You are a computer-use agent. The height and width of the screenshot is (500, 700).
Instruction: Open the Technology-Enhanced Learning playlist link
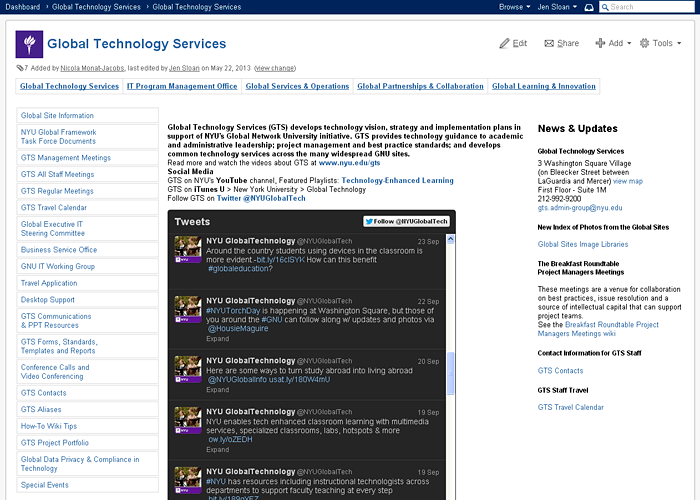pos(397,180)
